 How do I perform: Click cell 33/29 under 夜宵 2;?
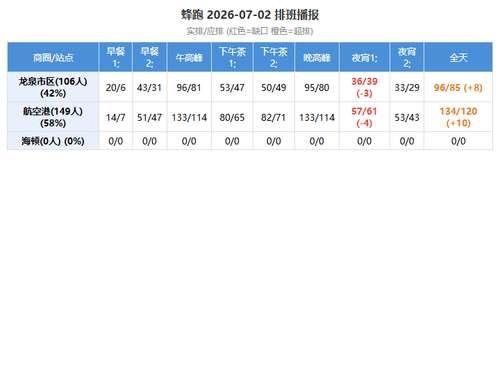pyautogui.click(x=407, y=87)
